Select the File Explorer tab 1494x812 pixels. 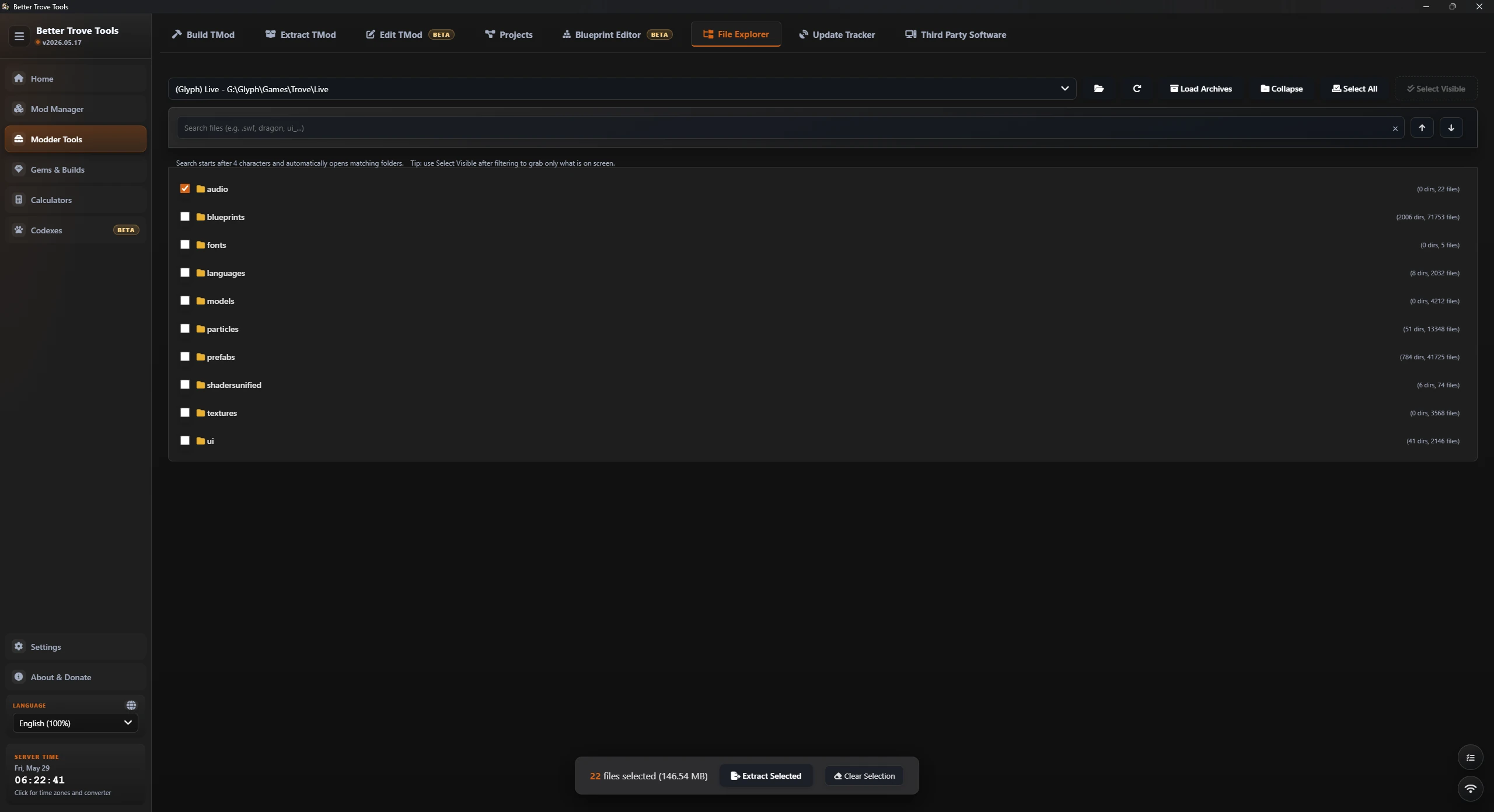pos(736,34)
